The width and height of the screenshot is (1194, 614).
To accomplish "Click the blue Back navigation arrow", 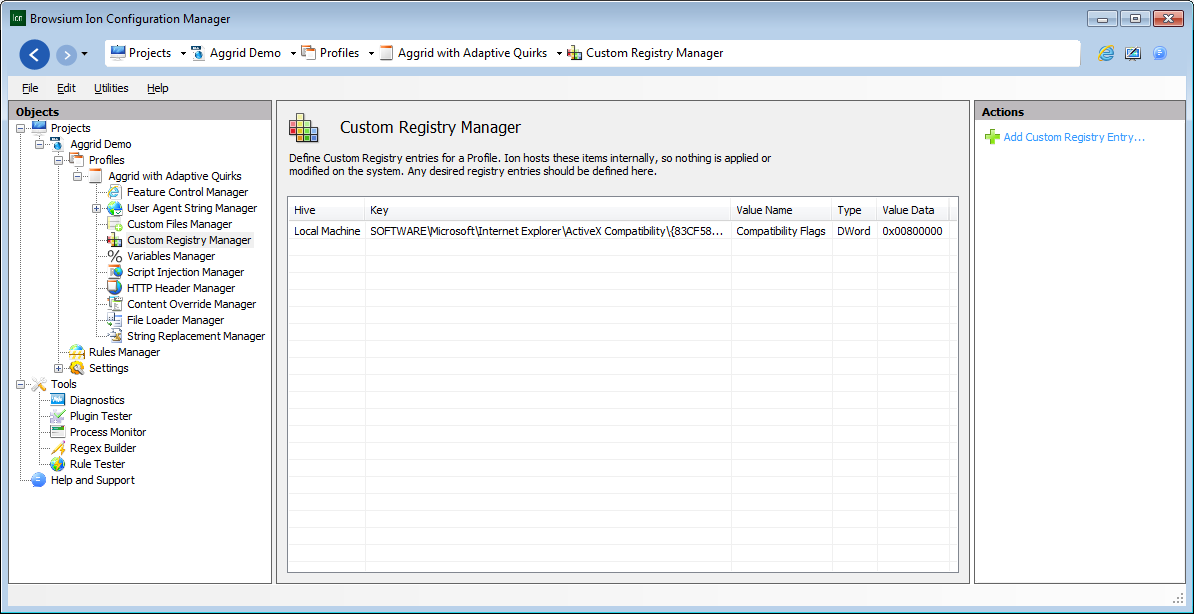I will 34,54.
